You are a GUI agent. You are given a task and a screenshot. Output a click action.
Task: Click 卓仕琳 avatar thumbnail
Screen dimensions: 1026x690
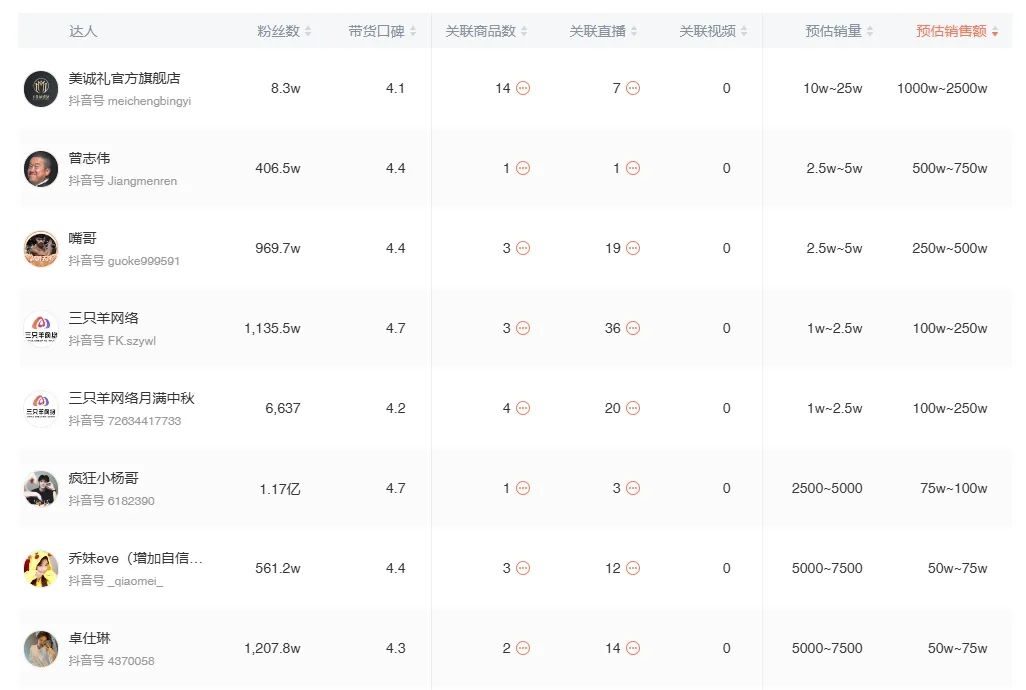coord(41,648)
